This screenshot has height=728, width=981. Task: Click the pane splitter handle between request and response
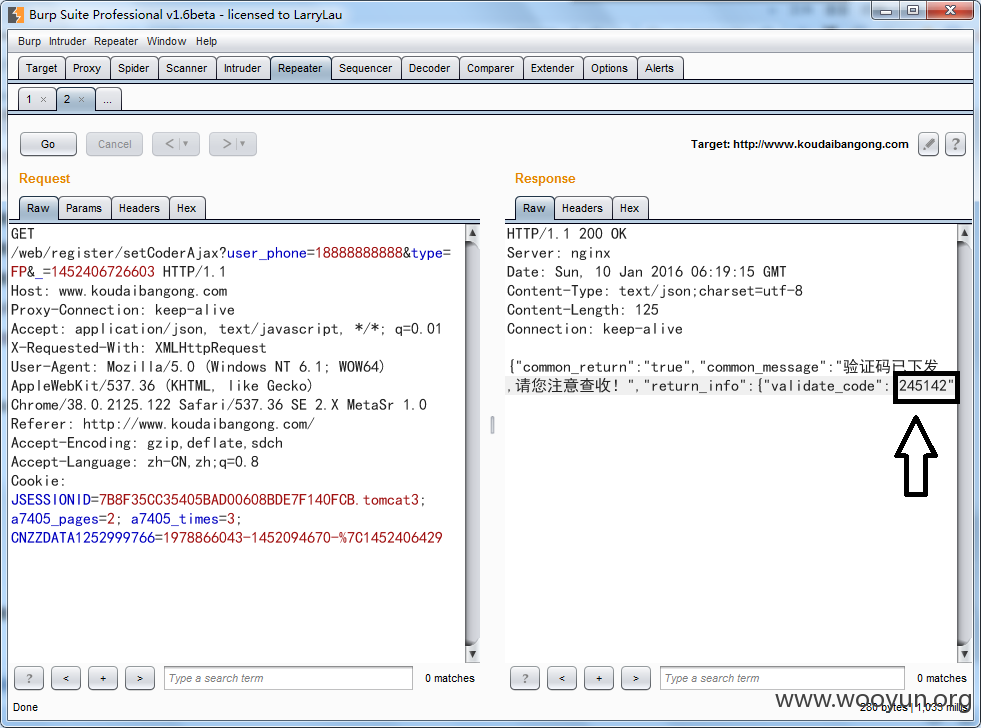[x=492, y=425]
